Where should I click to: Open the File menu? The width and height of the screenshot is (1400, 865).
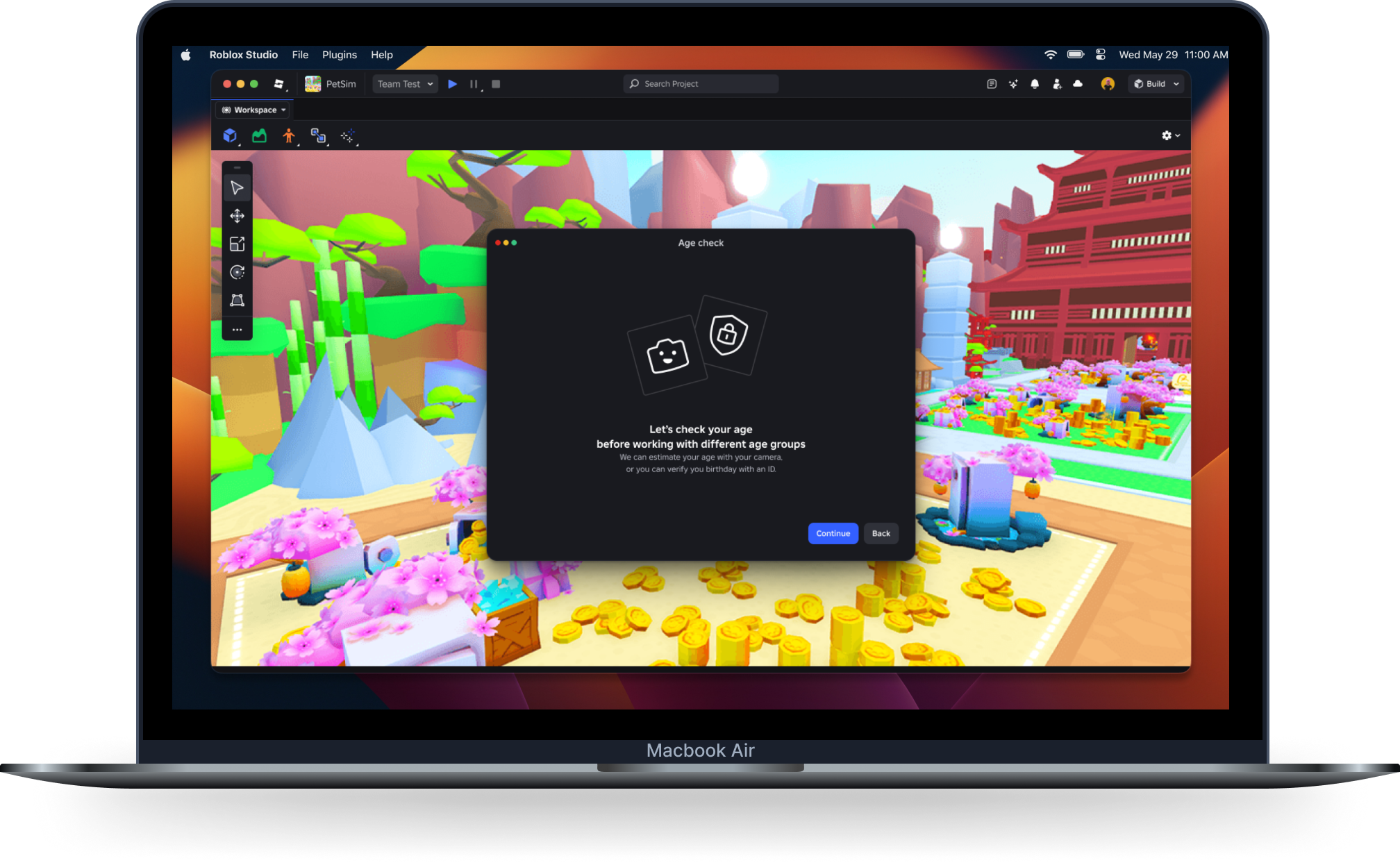point(300,55)
